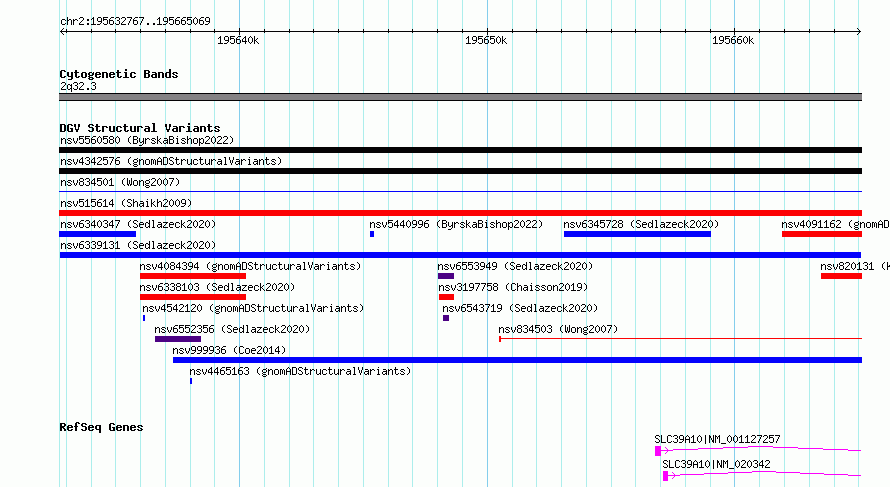
Task: Click the black nsv4342576 variant bar
Action: pyautogui.click(x=460, y=171)
